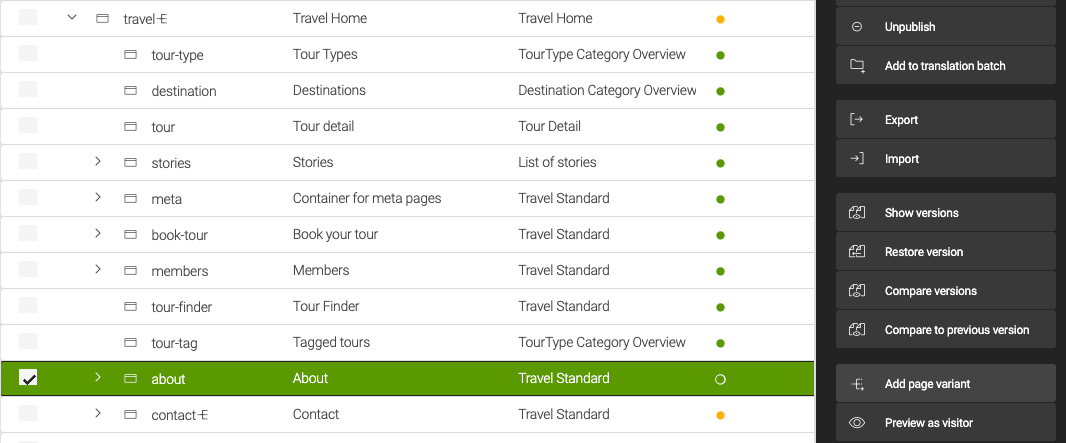Click the Compare versions action
This screenshot has width=1066, height=443.
tap(930, 291)
